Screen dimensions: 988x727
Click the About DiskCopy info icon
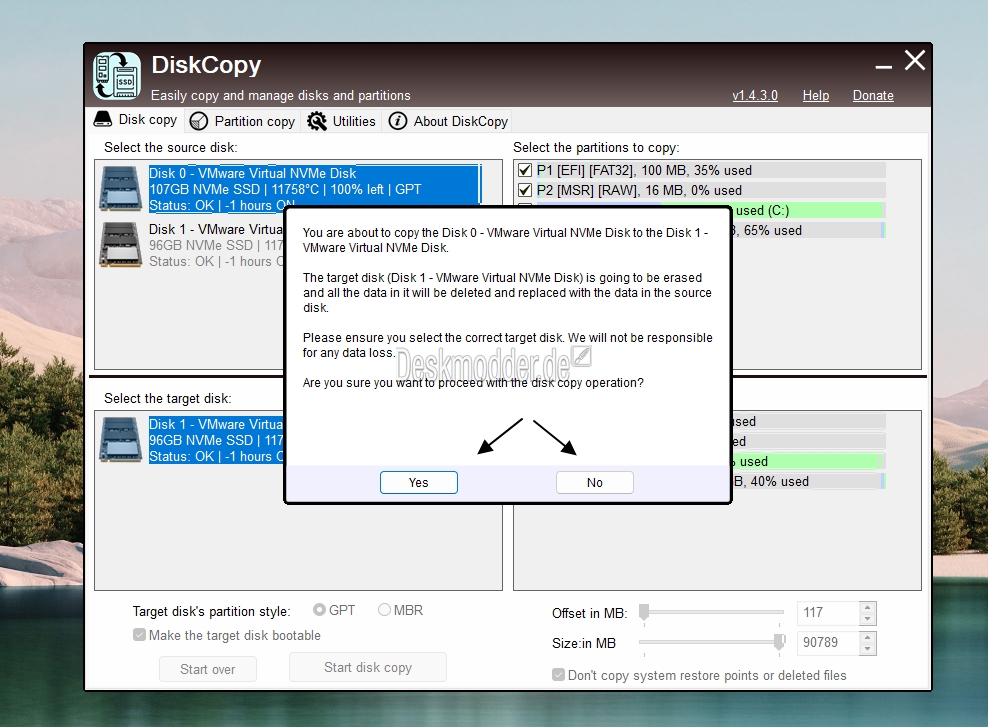coord(398,121)
